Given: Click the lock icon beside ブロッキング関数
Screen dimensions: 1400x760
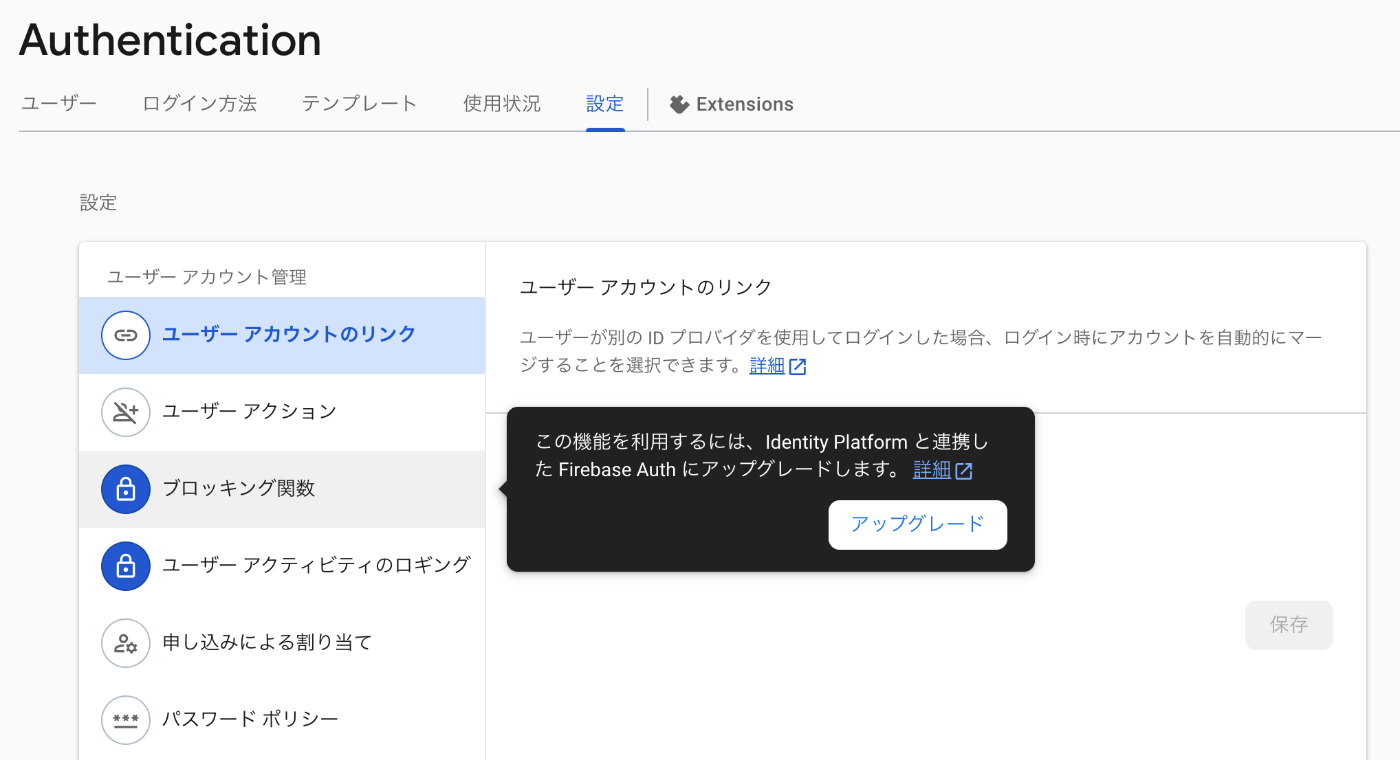Looking at the screenshot, I should 126,489.
